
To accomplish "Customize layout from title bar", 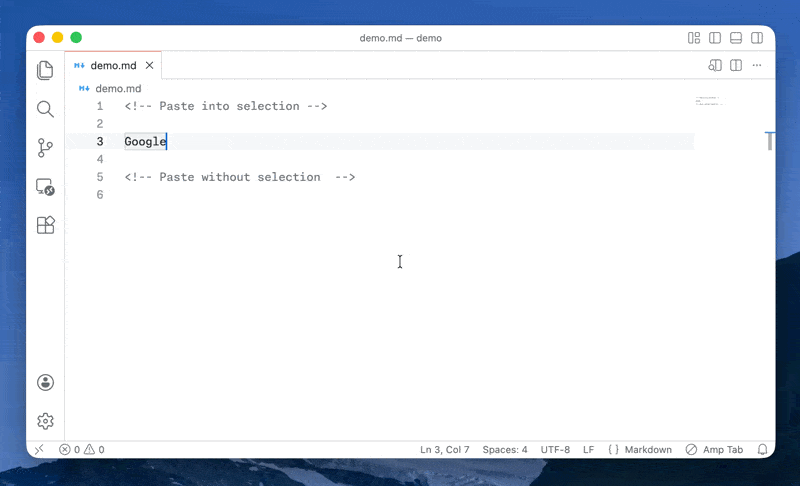I will (694, 38).
